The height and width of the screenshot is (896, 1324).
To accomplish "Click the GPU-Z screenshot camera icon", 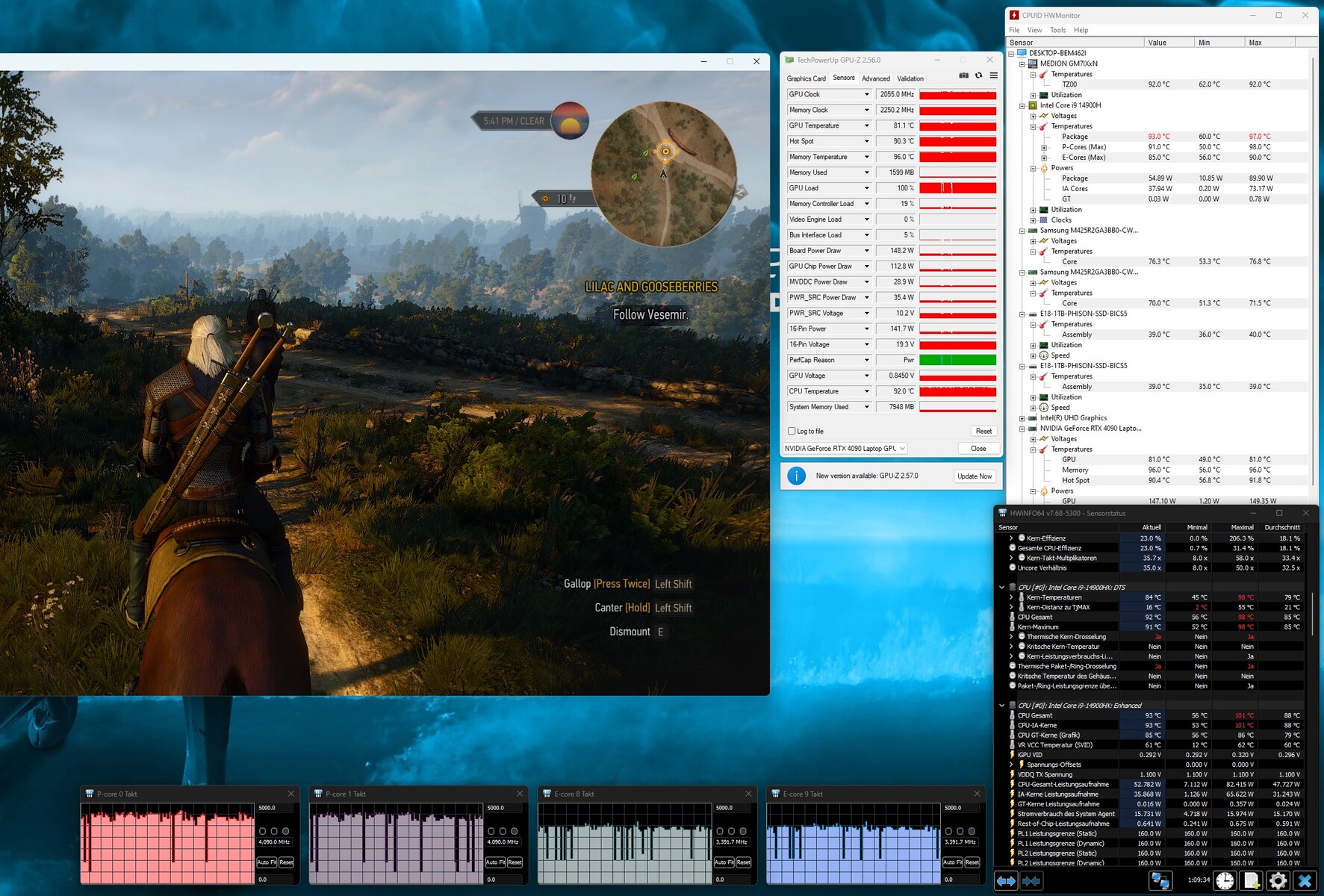I will tap(963, 75).
